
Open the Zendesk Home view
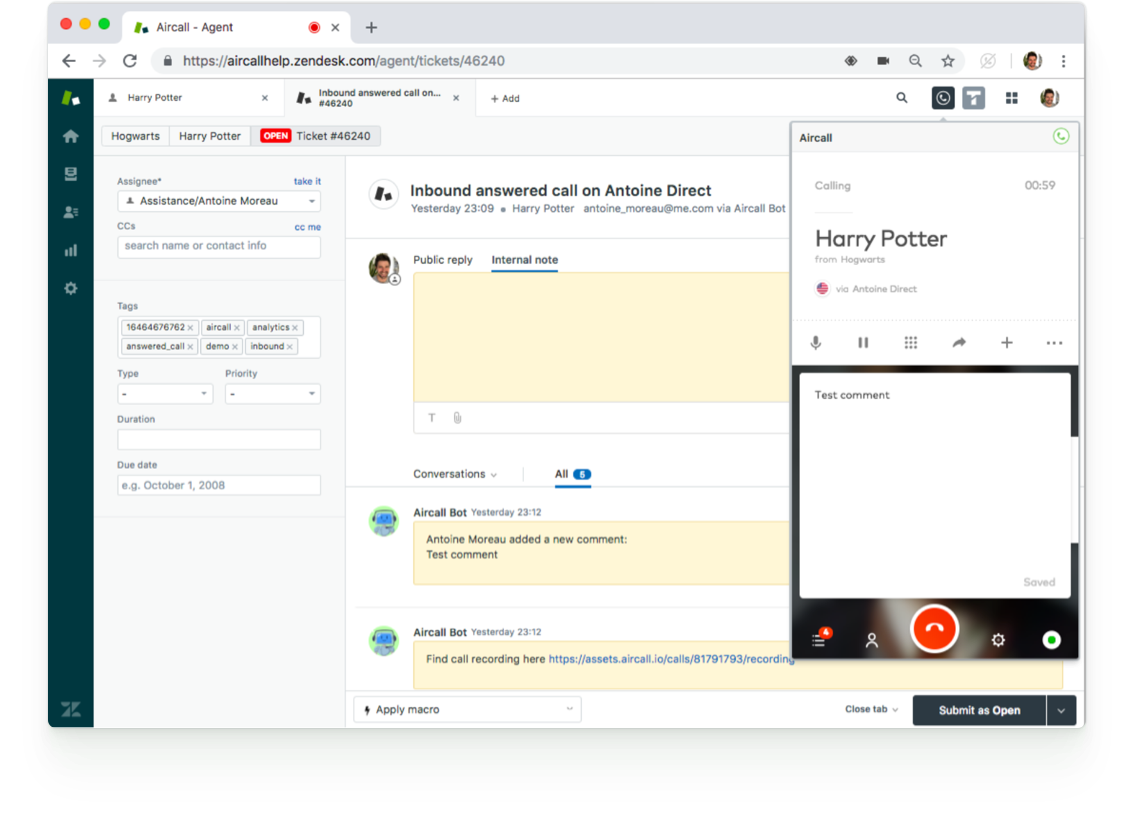pyautogui.click(x=70, y=136)
